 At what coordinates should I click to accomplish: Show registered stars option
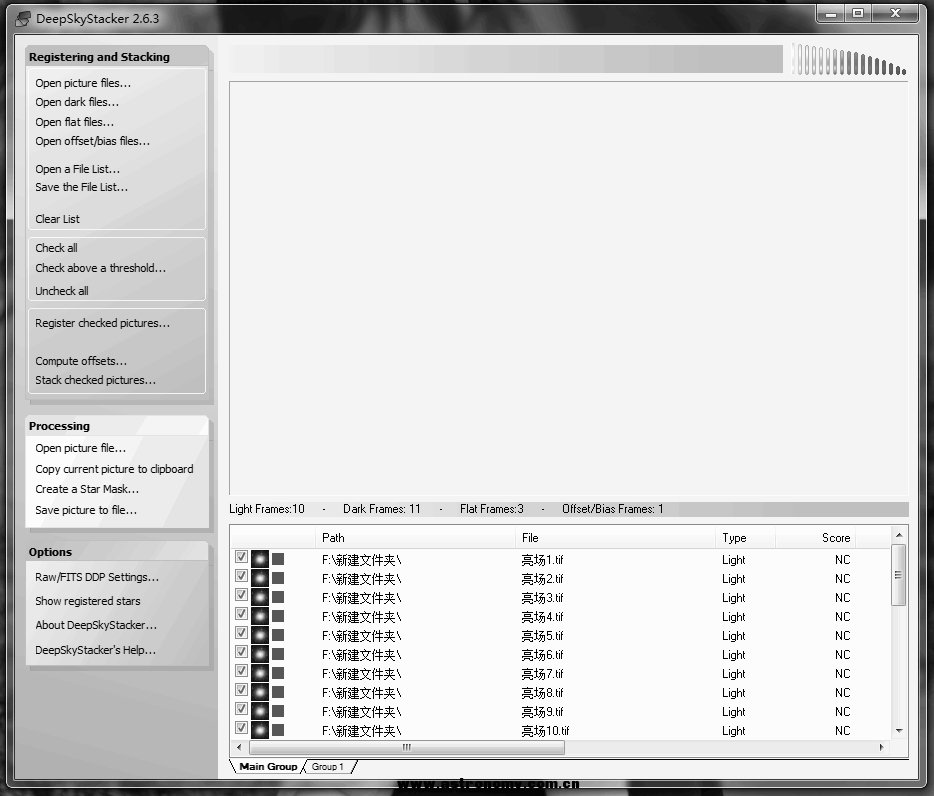(88, 601)
